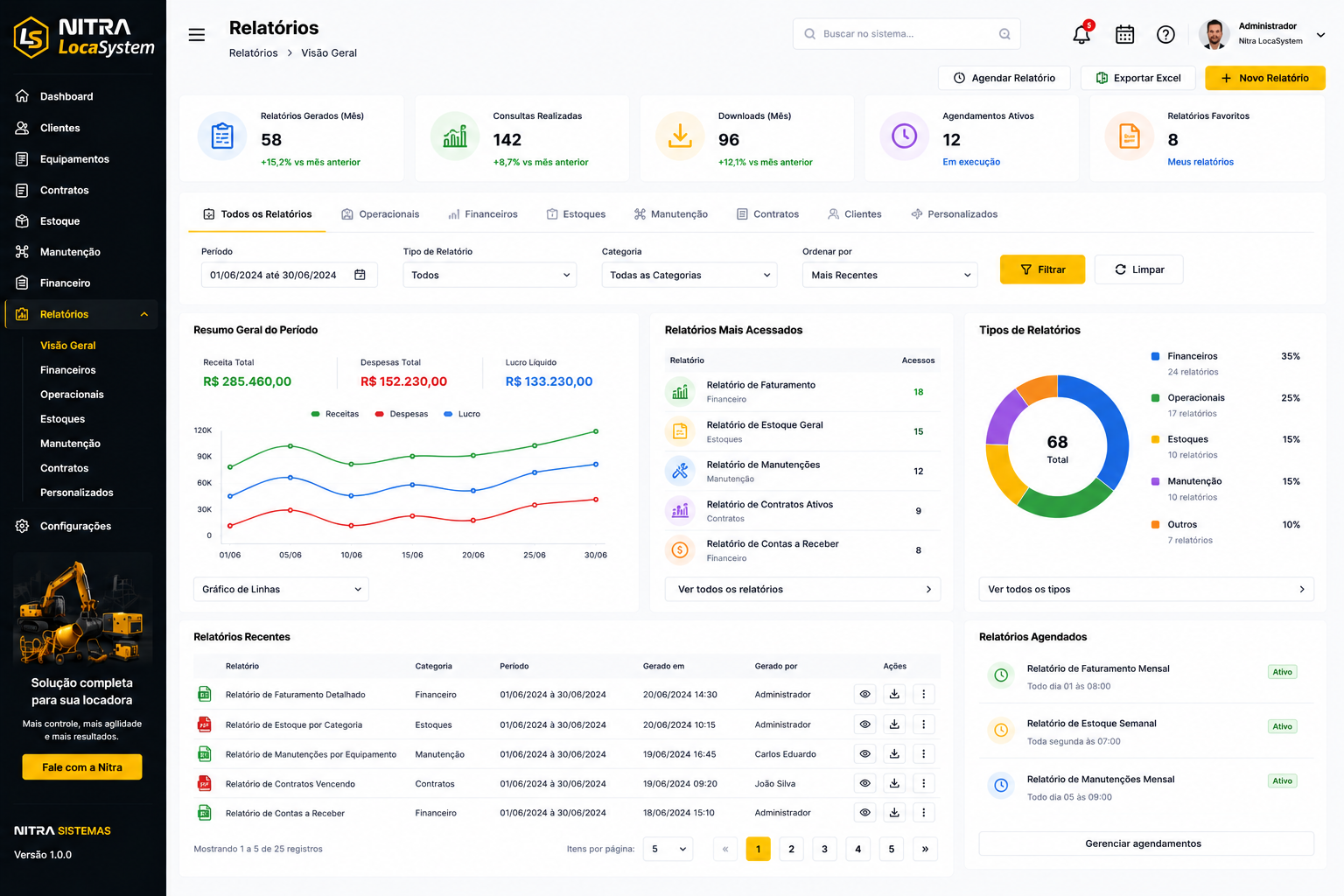1344x896 pixels.
Task: Toggle the Lucro series in chart legend
Action: point(462,414)
